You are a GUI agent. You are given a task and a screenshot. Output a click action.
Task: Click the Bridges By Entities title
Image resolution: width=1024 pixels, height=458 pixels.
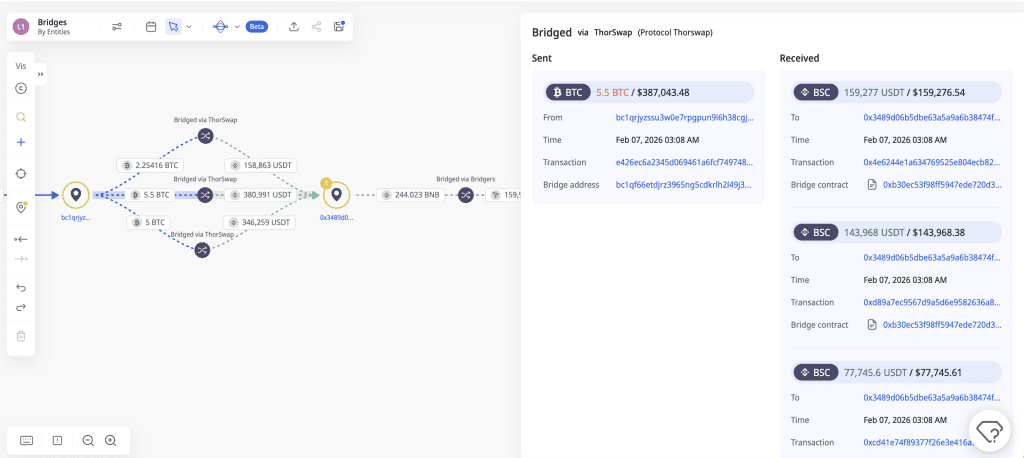click(x=54, y=27)
